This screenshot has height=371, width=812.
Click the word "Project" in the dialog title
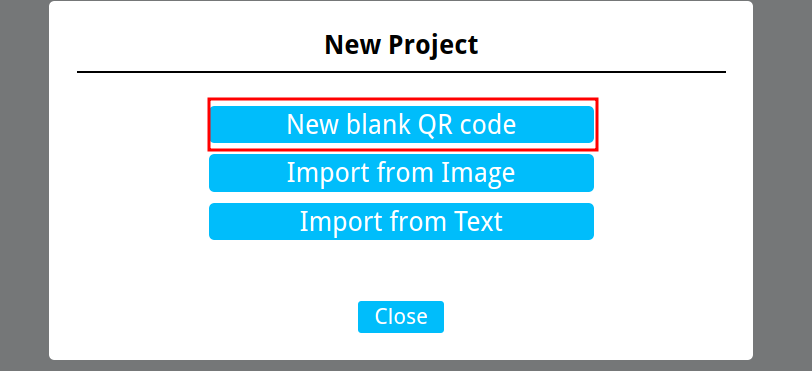click(433, 46)
